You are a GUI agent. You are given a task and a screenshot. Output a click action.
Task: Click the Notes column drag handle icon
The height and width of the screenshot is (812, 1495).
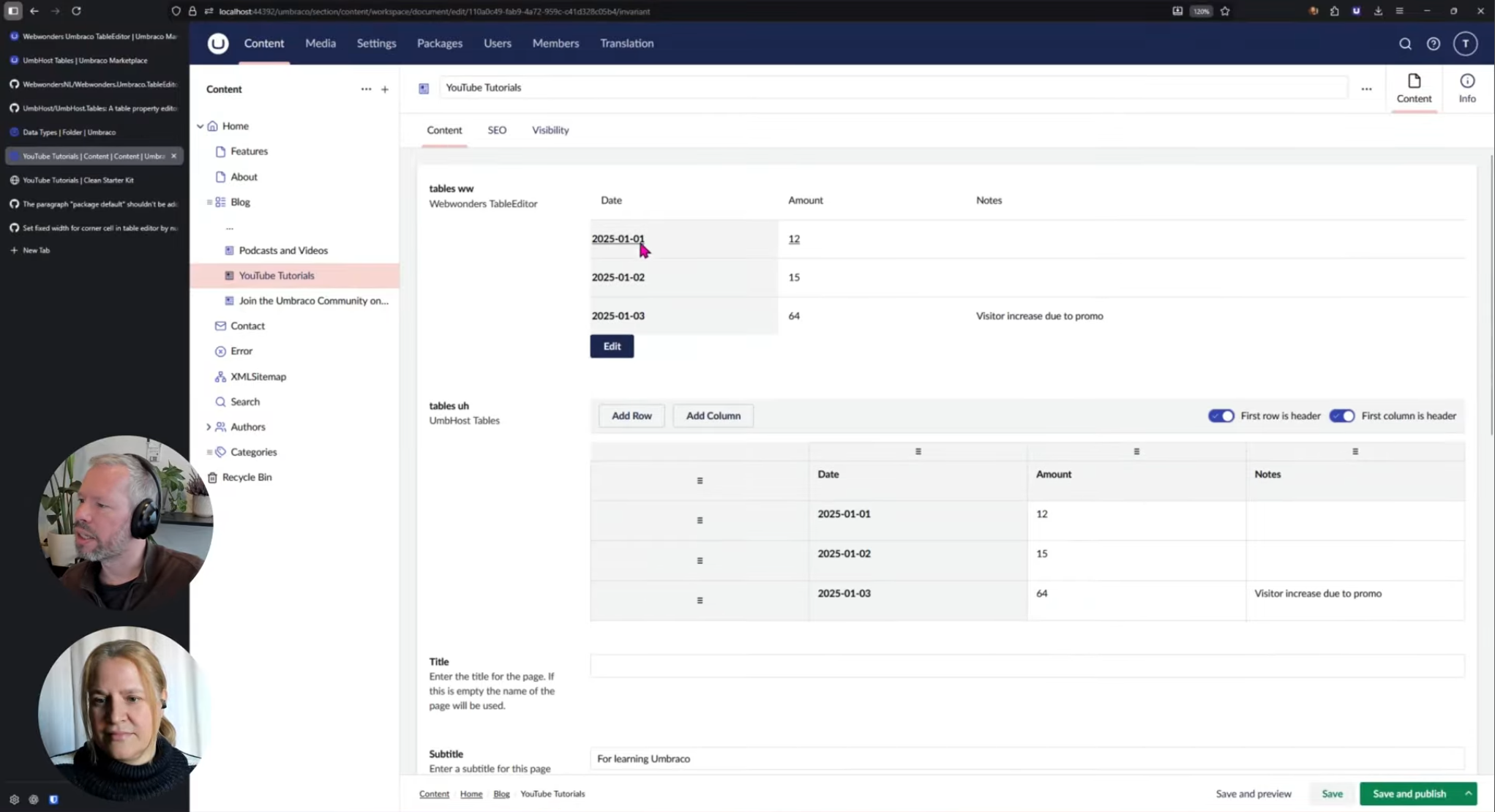pos(1355,451)
